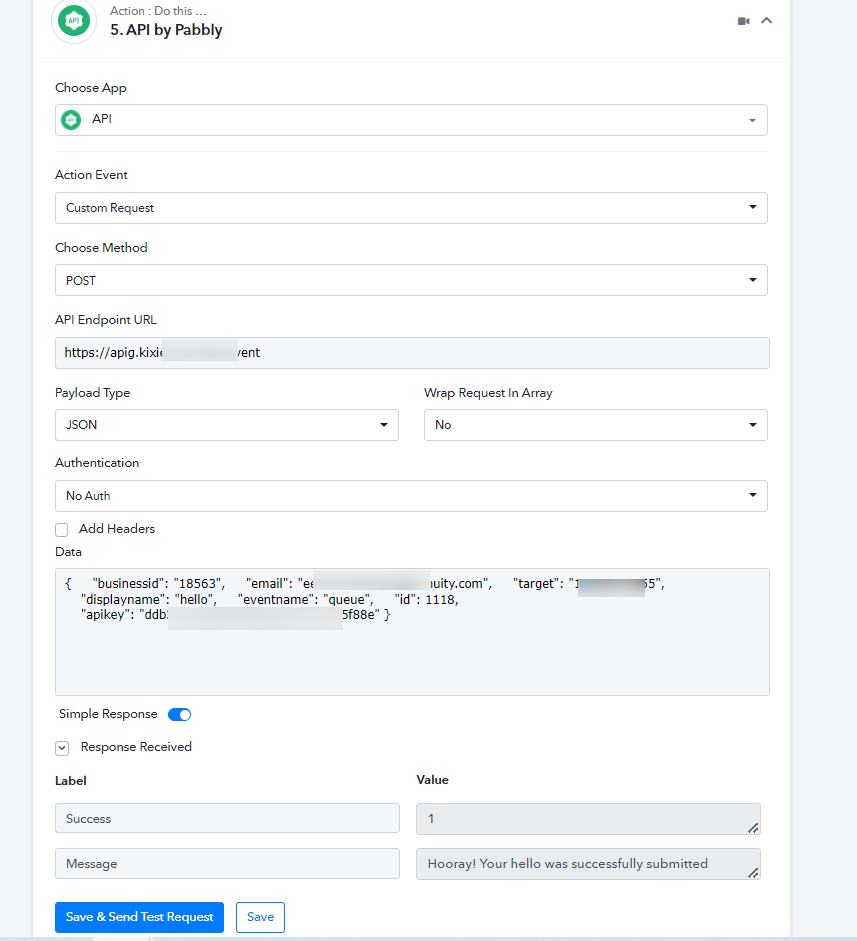The image size is (857, 941).
Task: Open the Choose Method POST dropdown
Action: click(x=411, y=280)
